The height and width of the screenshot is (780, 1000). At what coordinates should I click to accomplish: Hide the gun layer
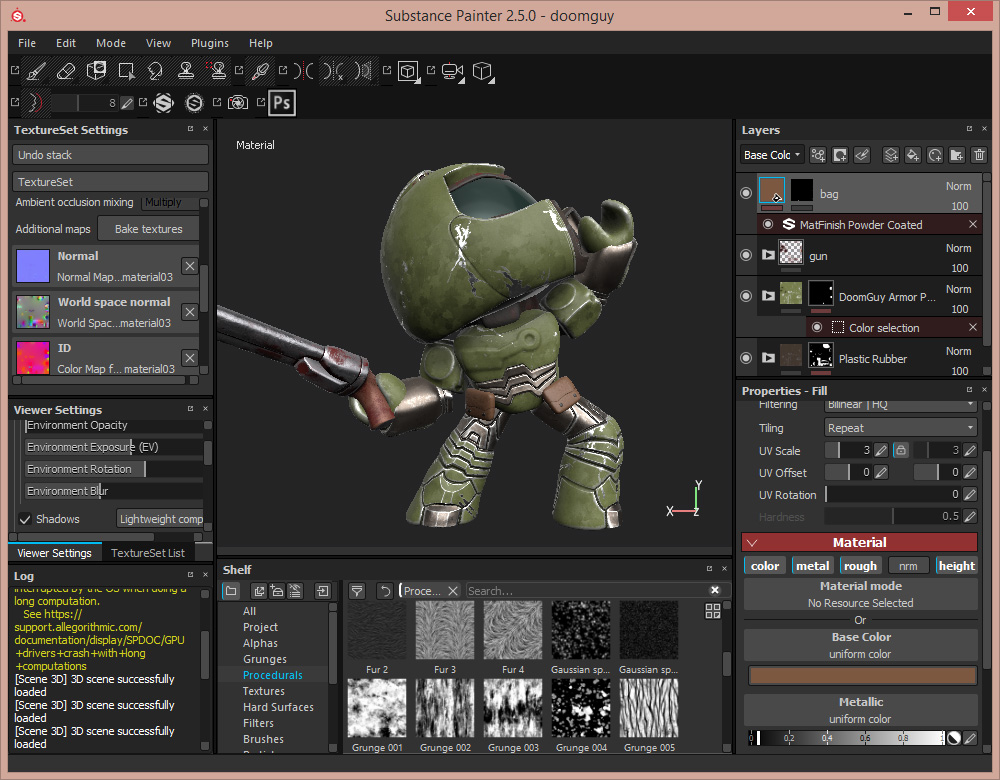tap(746, 255)
